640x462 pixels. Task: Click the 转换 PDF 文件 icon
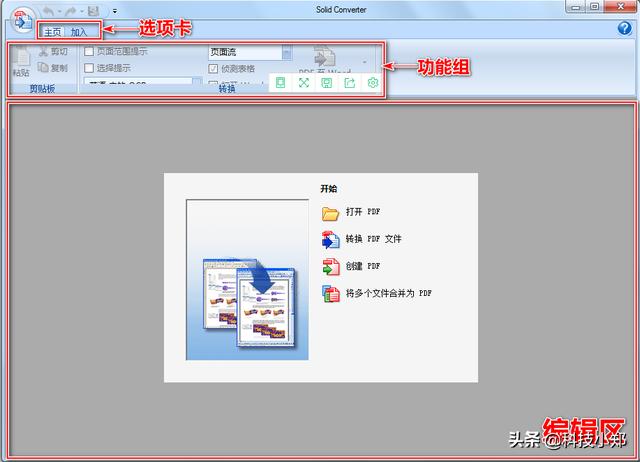tap(331, 240)
